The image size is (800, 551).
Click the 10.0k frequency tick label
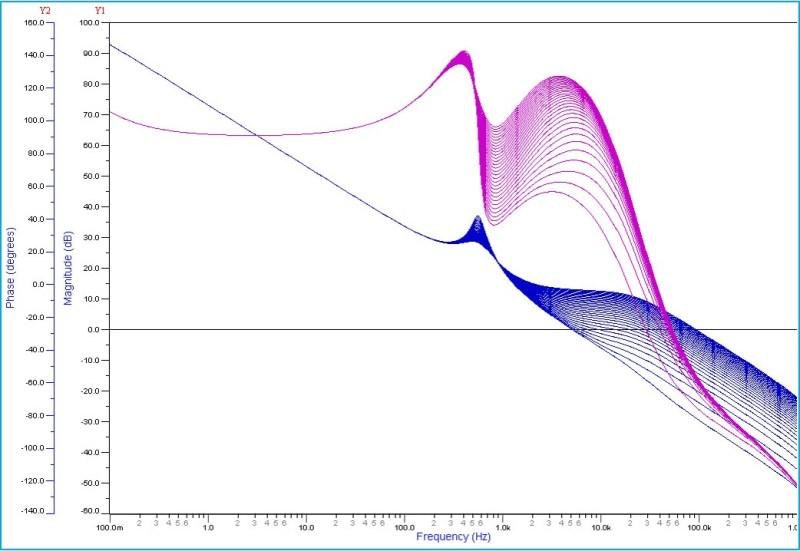pos(601,528)
